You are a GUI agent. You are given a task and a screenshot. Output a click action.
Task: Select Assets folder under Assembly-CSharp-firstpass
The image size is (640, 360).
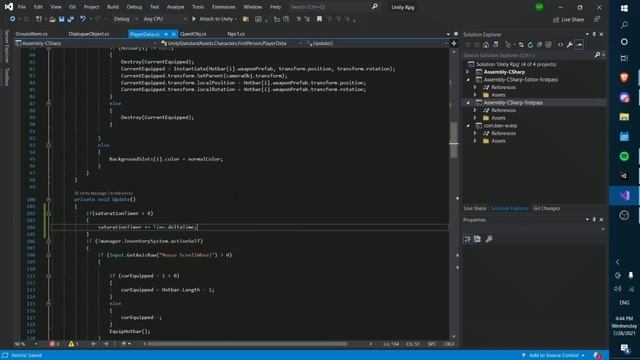point(498,118)
